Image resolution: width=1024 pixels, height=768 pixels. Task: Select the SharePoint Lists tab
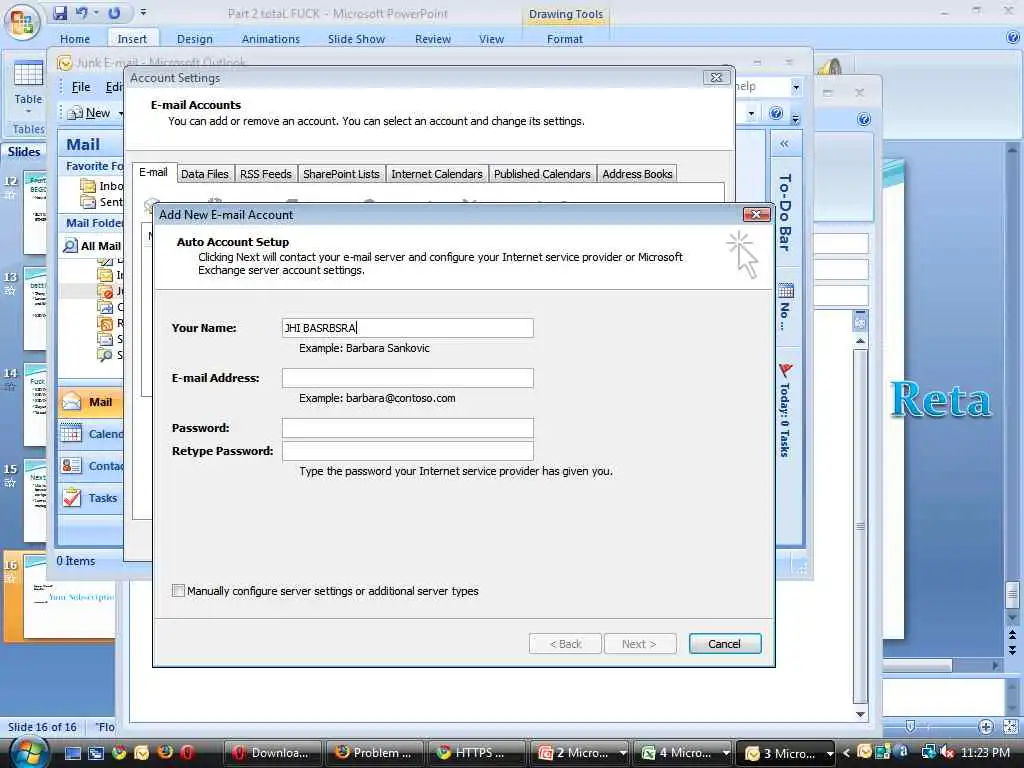[x=341, y=174]
